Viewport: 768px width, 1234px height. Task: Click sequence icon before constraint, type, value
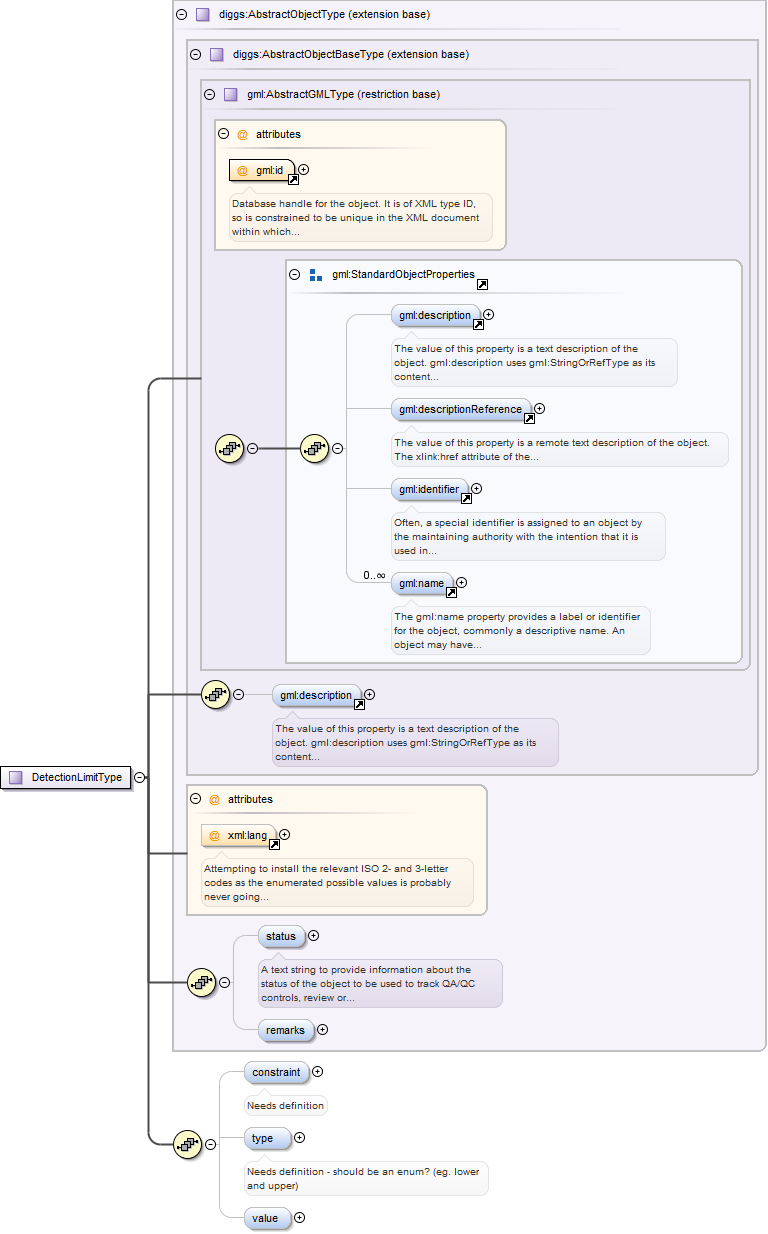pos(188,1145)
